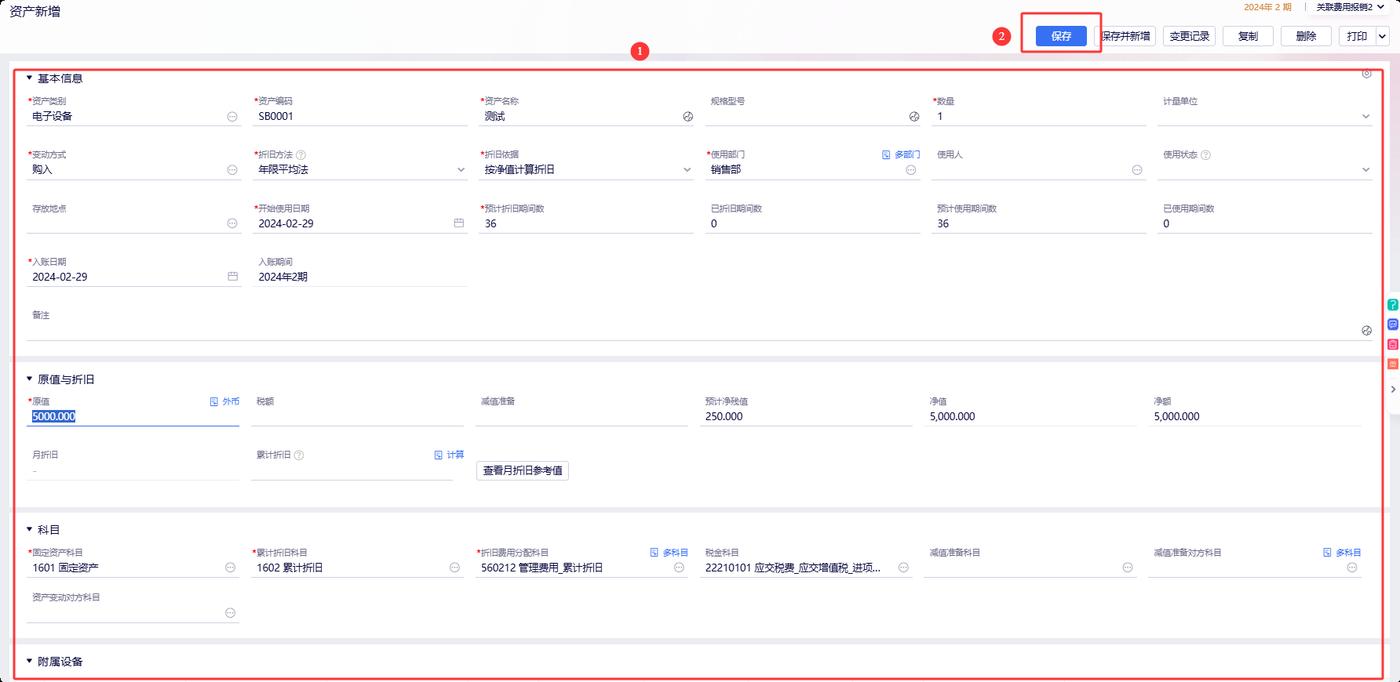
Task: Open the 固定资产科目 lookup ellipsis icon
Action: (x=232, y=568)
